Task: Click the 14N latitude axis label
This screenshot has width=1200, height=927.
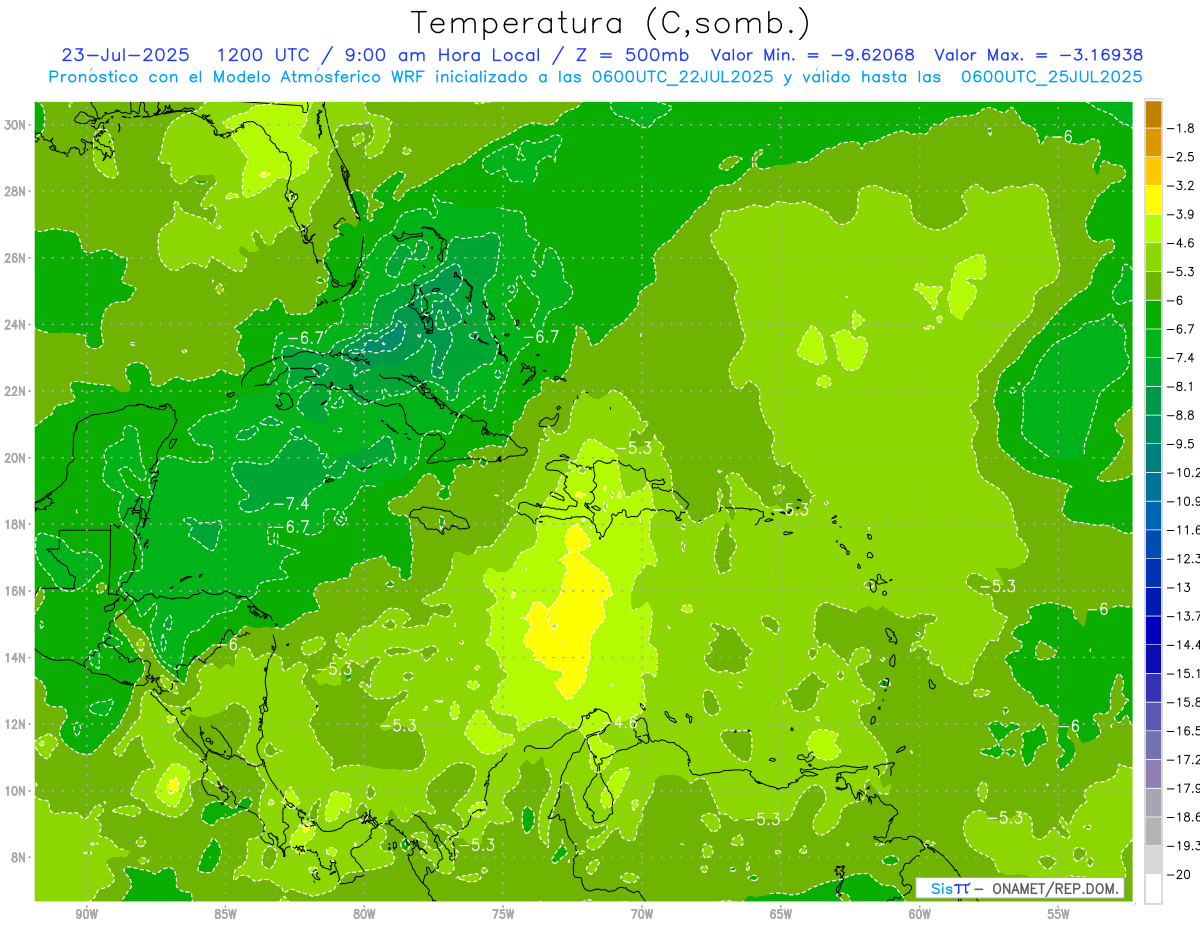Action: point(16,658)
